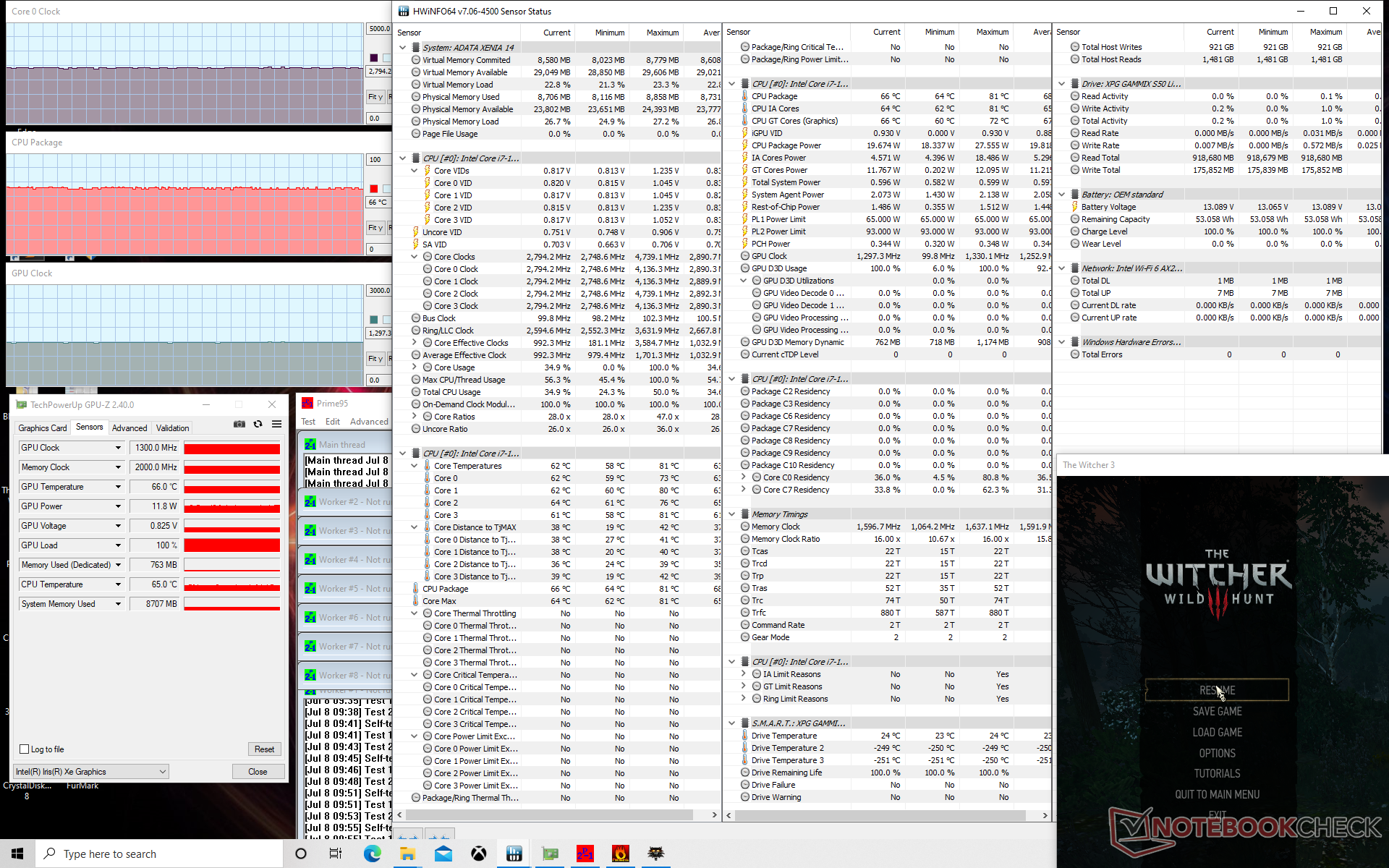Click the GPU-Z Reset button
Screen dimensions: 1389x868
[x=264, y=749]
